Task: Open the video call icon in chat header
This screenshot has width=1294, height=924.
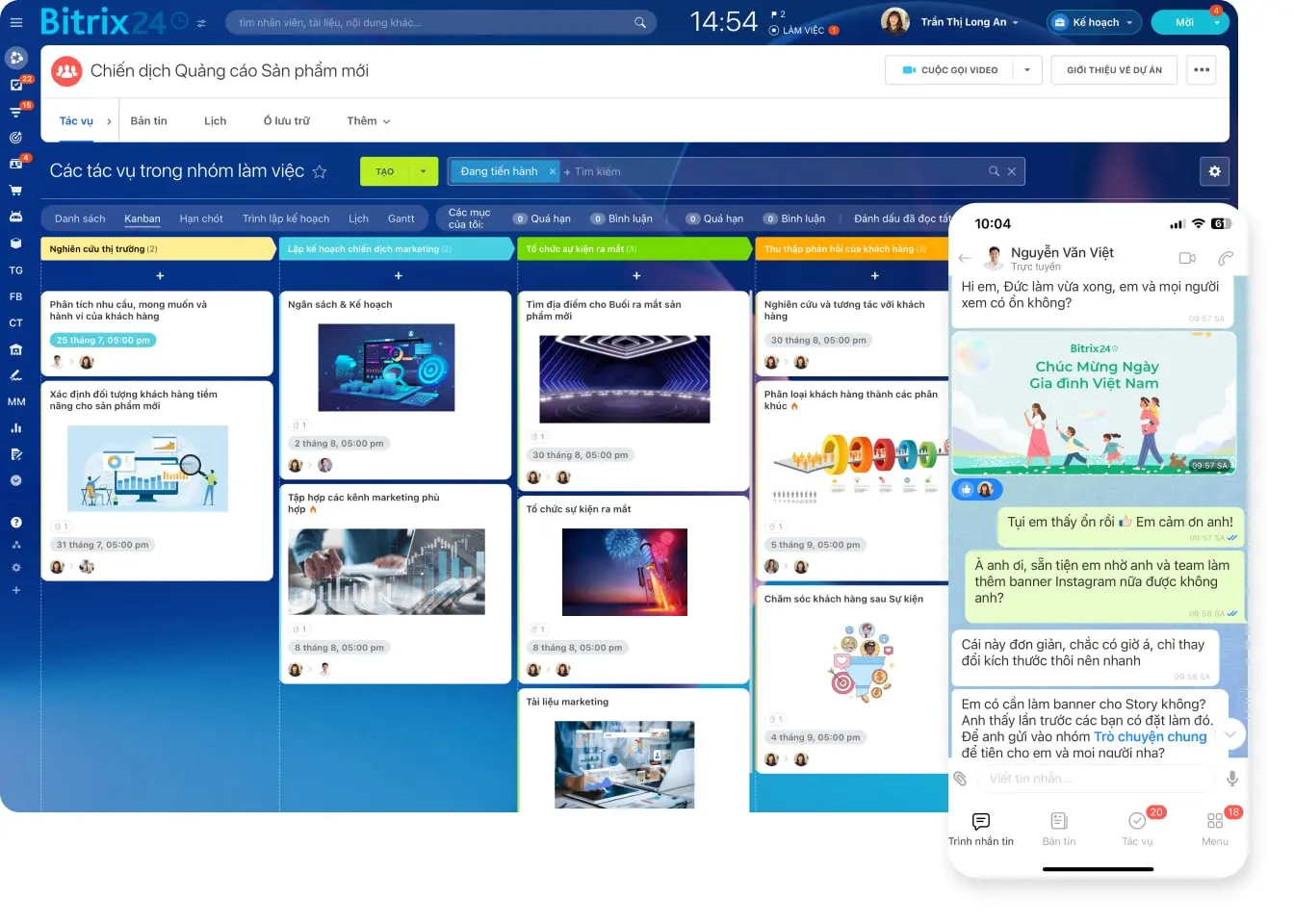Action: click(x=1187, y=257)
